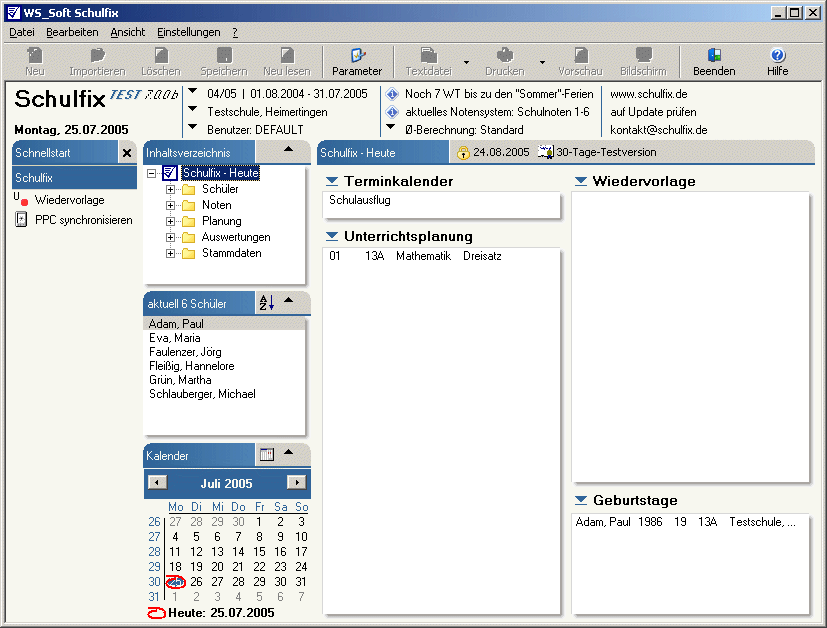Collapse the Inhaltsverzeichnis panel
The height and width of the screenshot is (628, 827).
click(288, 150)
